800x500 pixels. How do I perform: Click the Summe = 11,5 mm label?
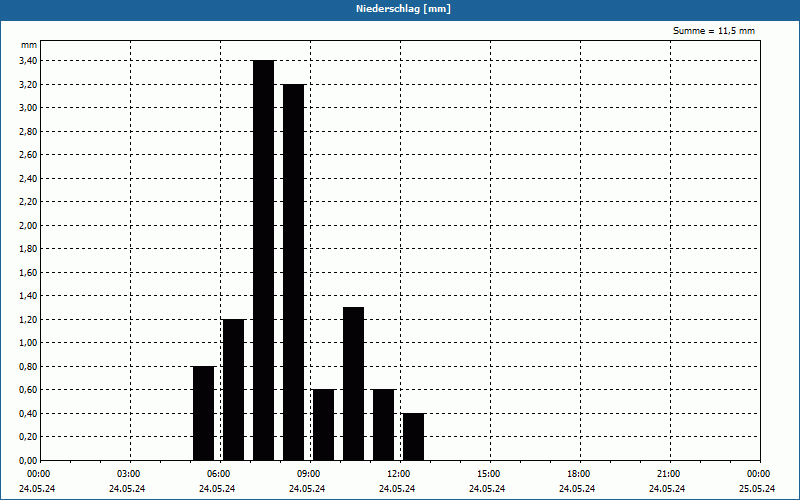click(714, 31)
